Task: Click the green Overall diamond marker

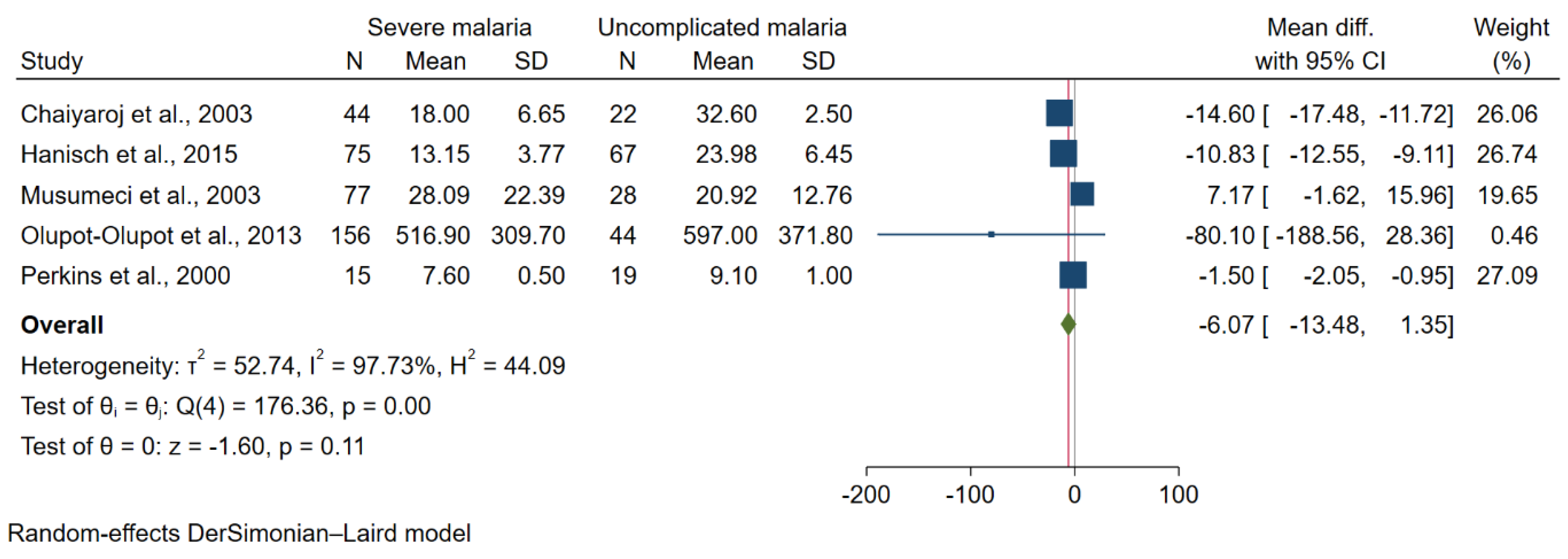Action: [1067, 324]
